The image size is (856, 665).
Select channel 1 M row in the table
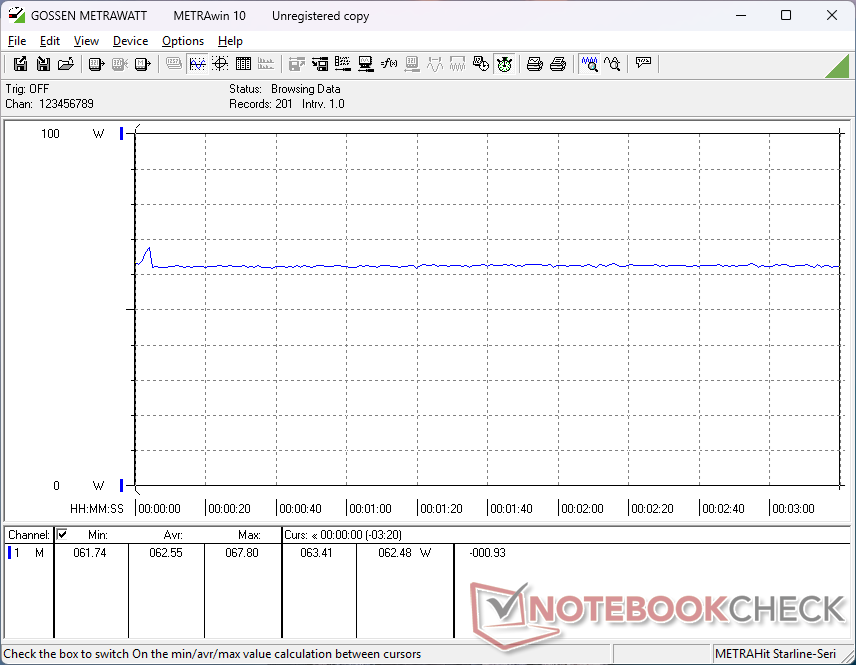coord(27,553)
